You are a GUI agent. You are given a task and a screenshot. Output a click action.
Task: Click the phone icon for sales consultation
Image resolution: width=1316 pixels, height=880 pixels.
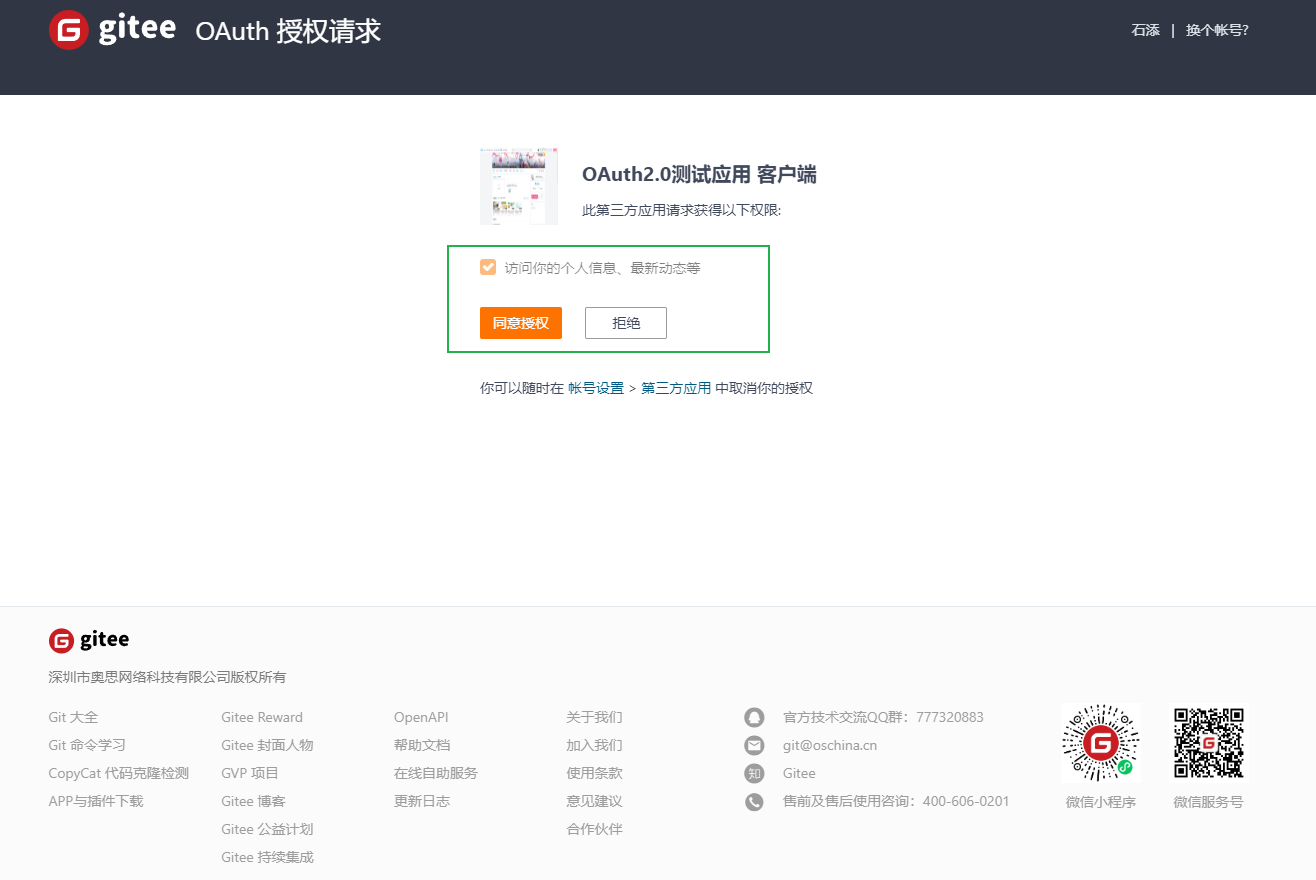click(x=753, y=801)
